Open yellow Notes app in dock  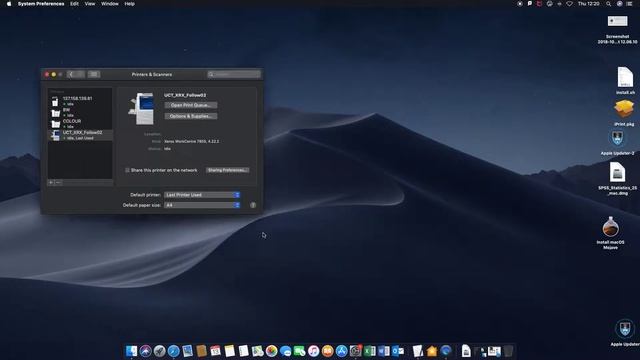click(x=229, y=351)
